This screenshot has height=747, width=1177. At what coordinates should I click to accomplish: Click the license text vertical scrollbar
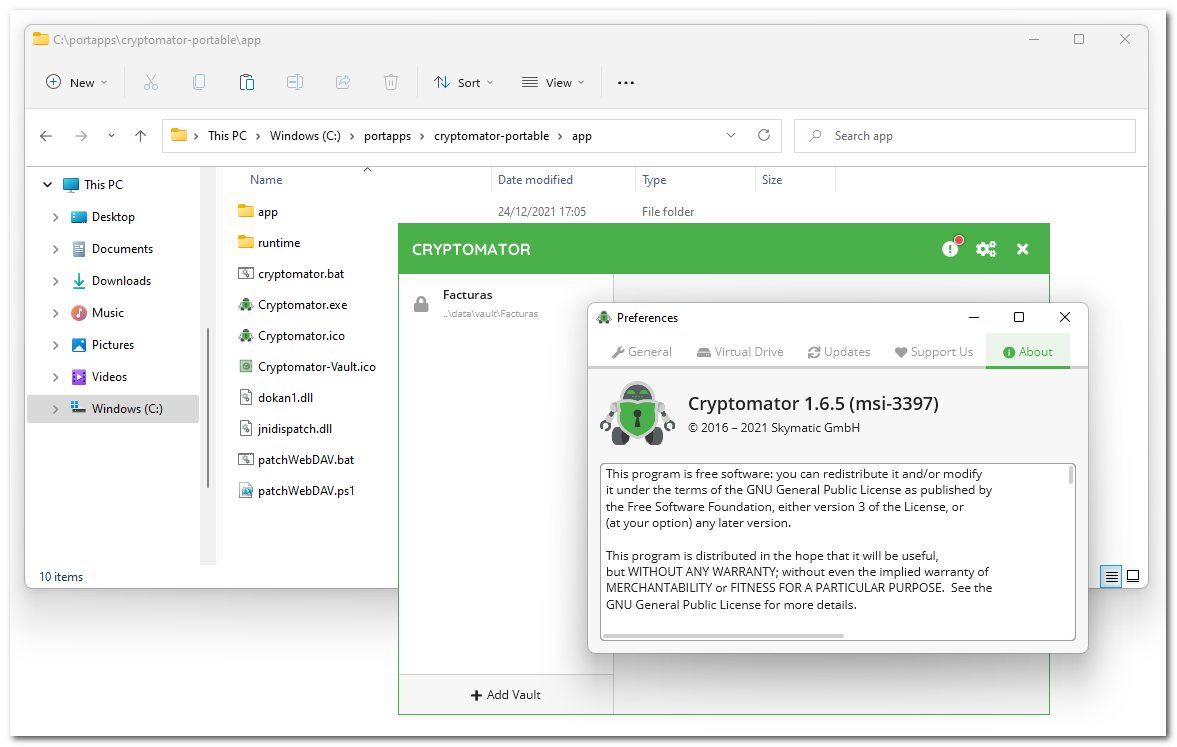pos(1070,475)
